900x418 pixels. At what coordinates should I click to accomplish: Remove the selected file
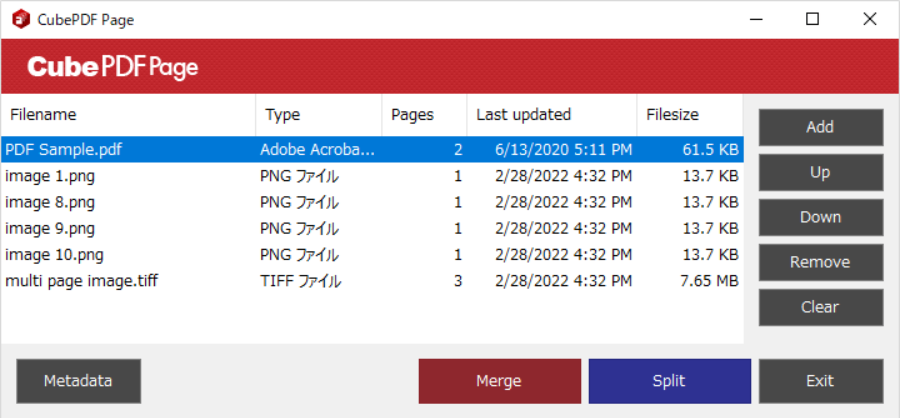coord(820,262)
